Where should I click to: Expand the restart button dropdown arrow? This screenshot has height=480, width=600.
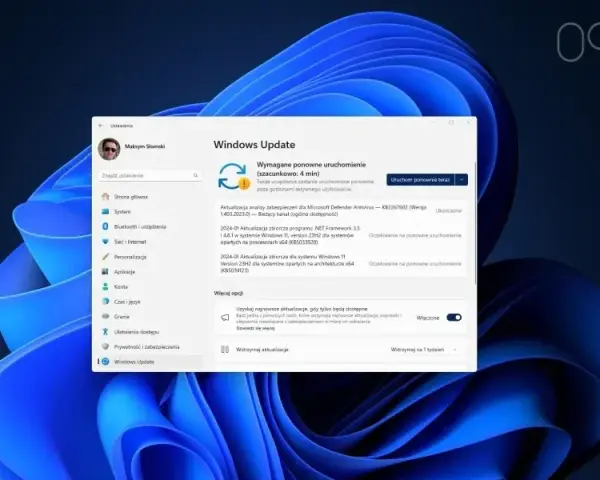pos(461,180)
